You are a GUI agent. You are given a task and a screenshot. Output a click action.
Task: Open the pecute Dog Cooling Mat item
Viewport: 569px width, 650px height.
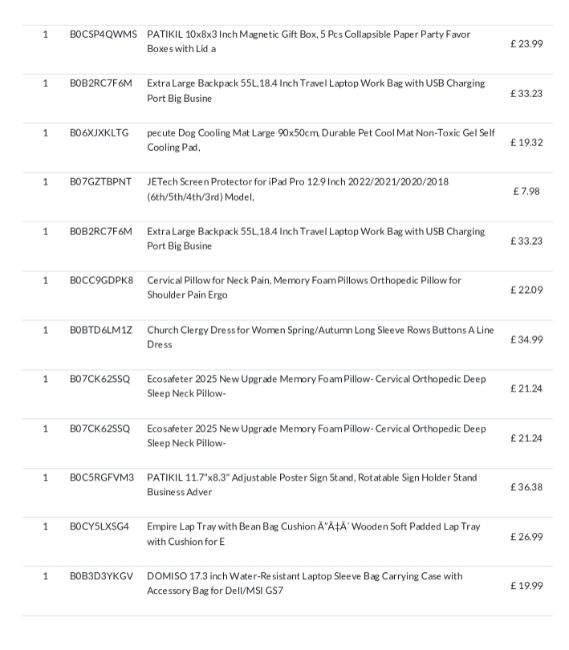321,140
